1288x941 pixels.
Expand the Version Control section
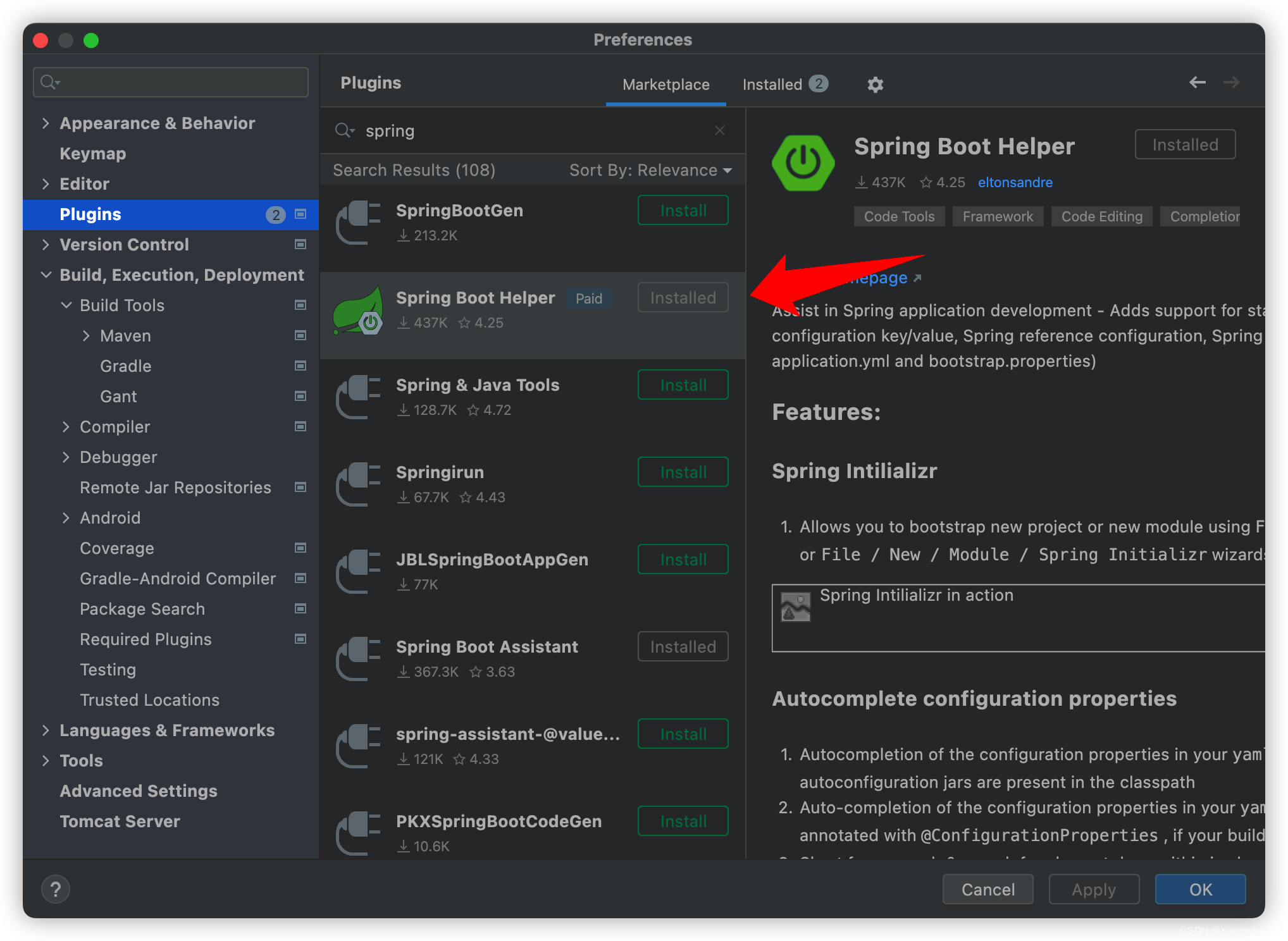[46, 244]
